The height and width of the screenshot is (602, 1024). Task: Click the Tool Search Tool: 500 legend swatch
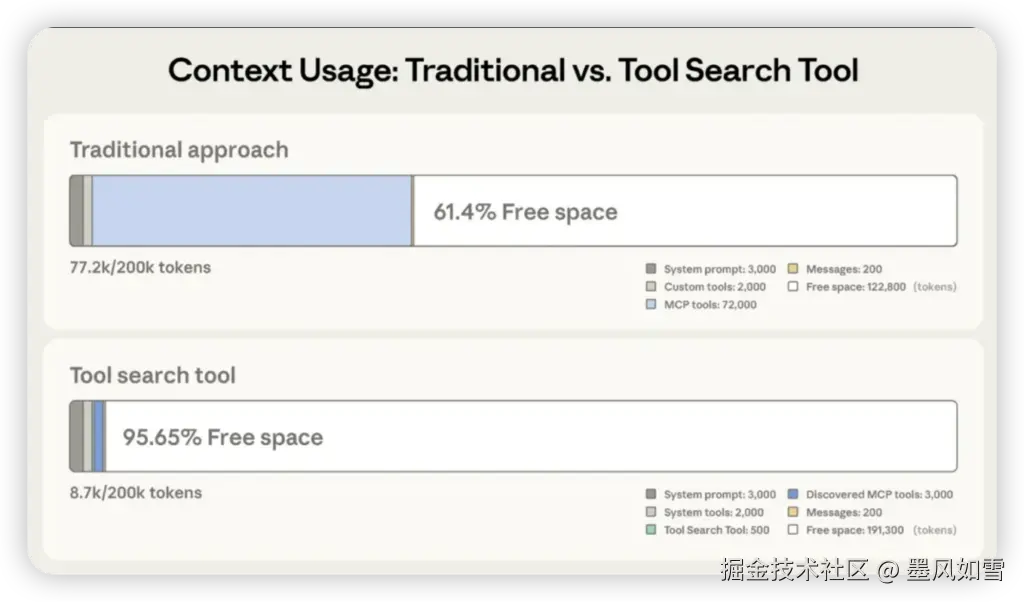point(651,530)
